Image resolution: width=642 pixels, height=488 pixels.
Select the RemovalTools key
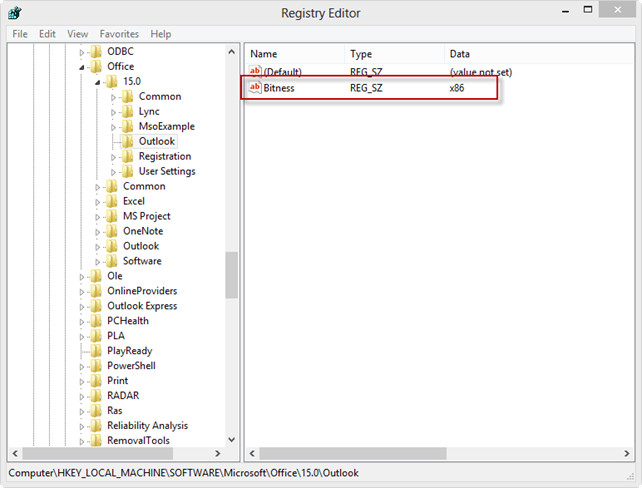tap(138, 441)
